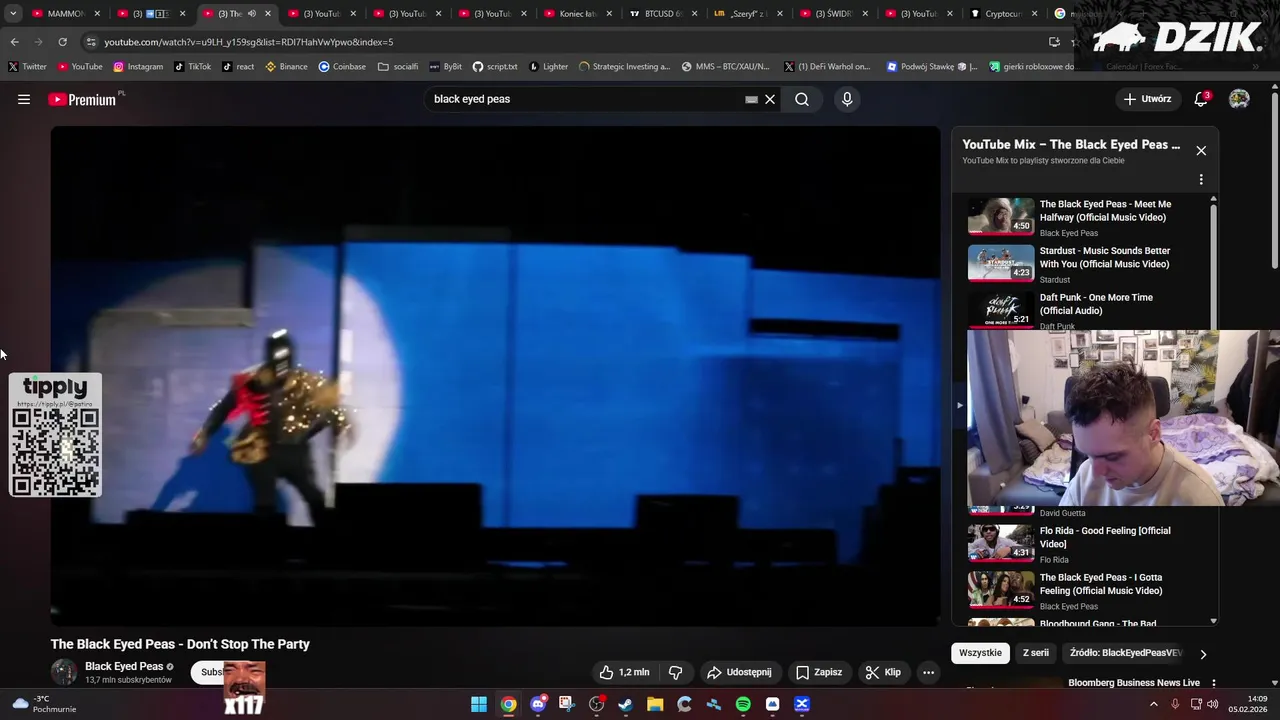
Task: Open the Coinbase bookmark
Action: (x=342, y=66)
